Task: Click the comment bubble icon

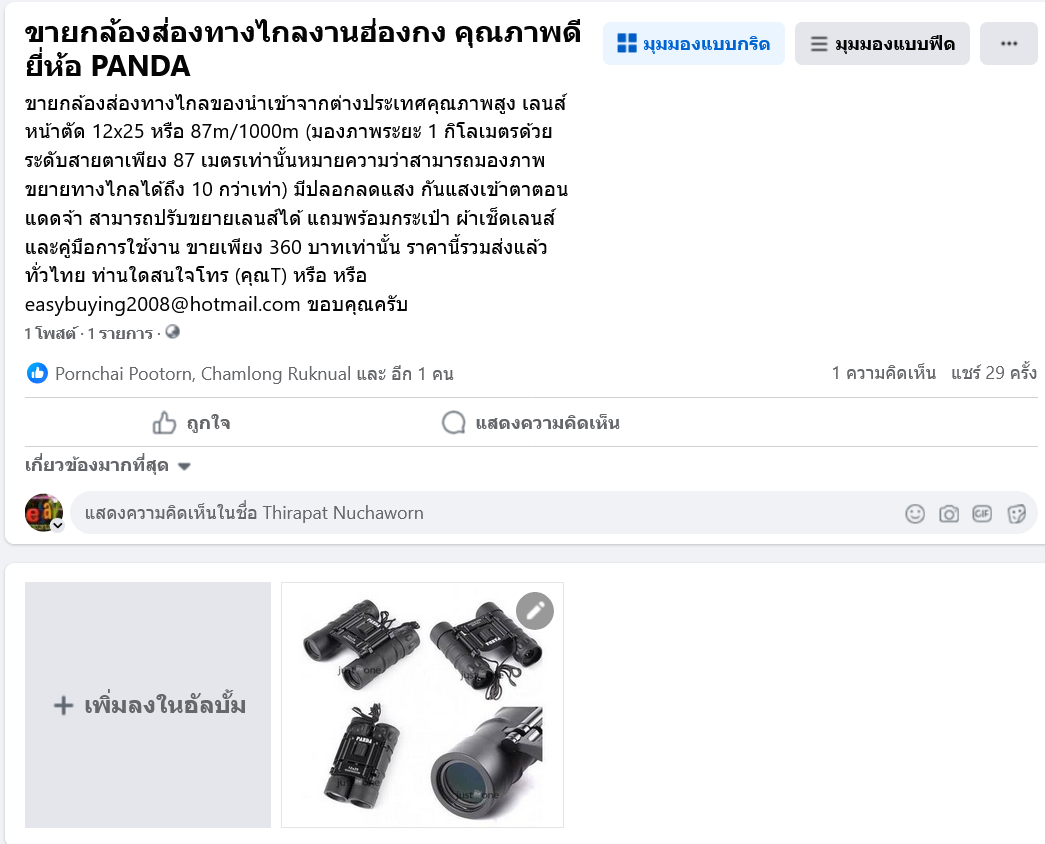Action: pos(454,423)
